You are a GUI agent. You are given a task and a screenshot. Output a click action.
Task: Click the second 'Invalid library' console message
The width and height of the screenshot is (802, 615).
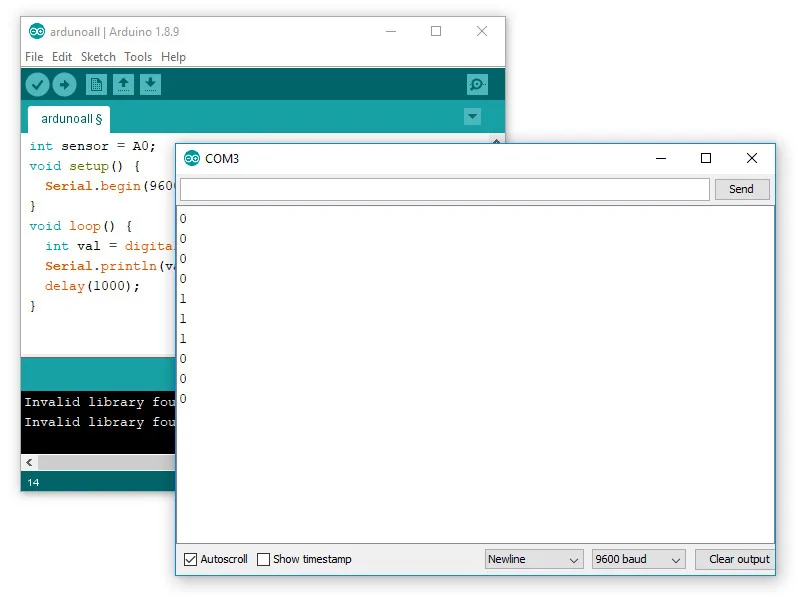coord(100,422)
